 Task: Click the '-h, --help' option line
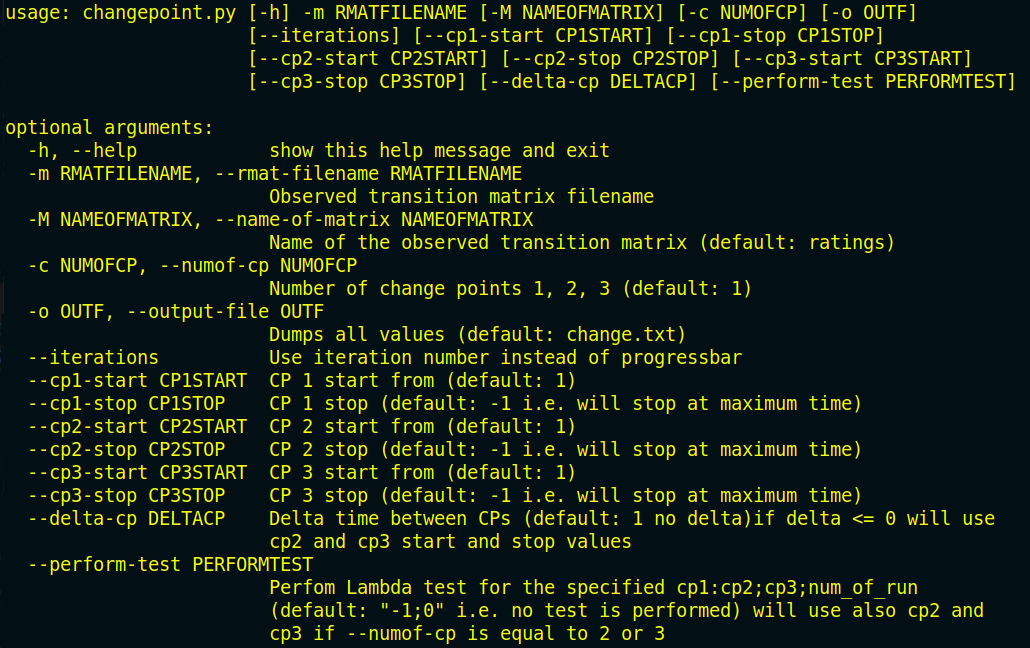point(83,151)
